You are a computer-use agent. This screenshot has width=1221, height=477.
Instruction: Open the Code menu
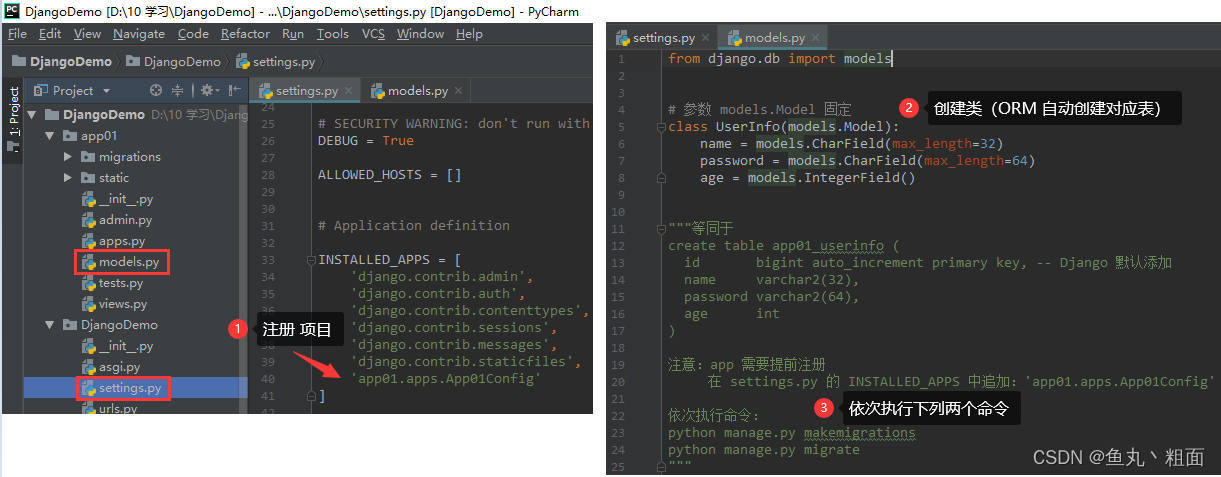click(x=193, y=34)
